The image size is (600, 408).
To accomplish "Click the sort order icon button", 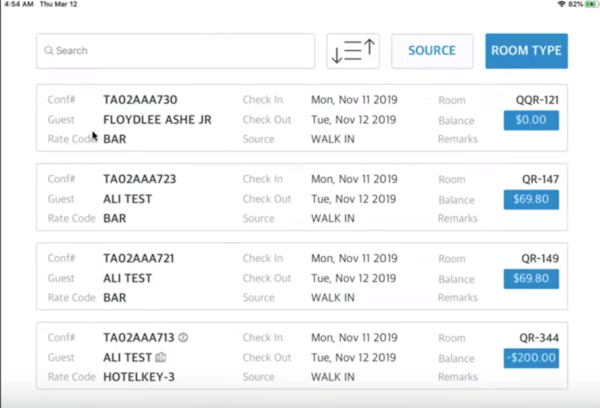I will (353, 51).
